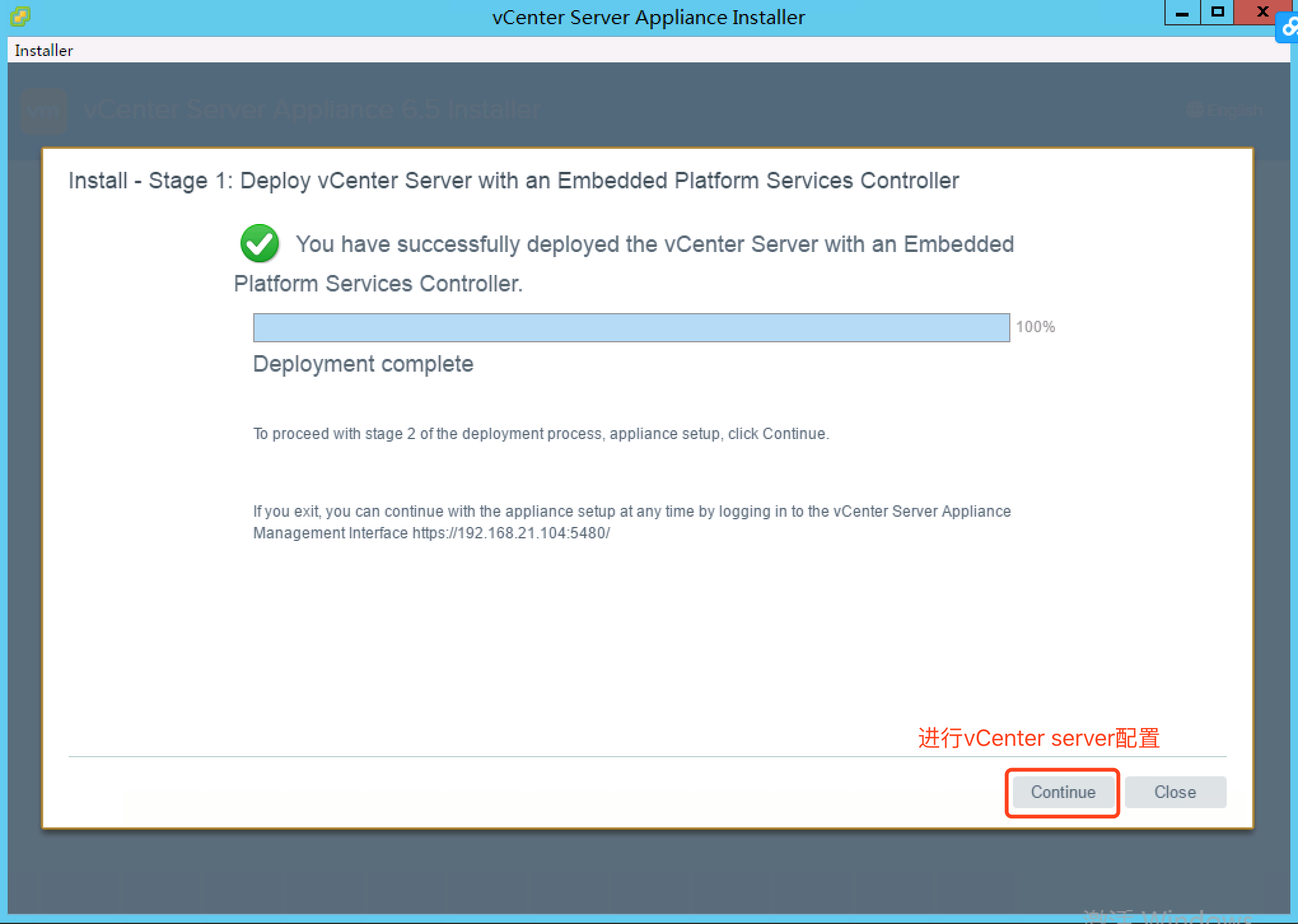Click the green success checkmark icon
1298x924 pixels.
(260, 243)
